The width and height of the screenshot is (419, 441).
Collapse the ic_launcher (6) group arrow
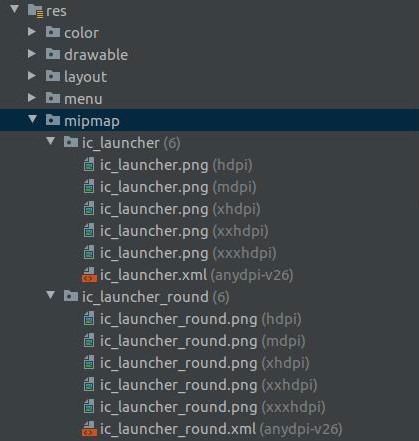(x=50, y=141)
